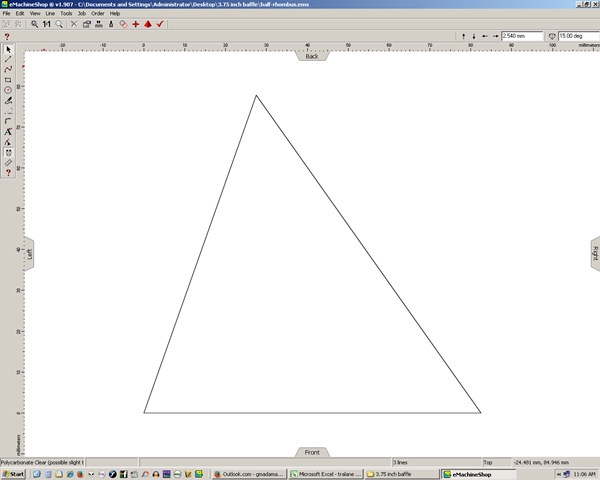Screen dimensions: 600x480
Task: Toggle the snap magnet tool
Action: [8, 152]
